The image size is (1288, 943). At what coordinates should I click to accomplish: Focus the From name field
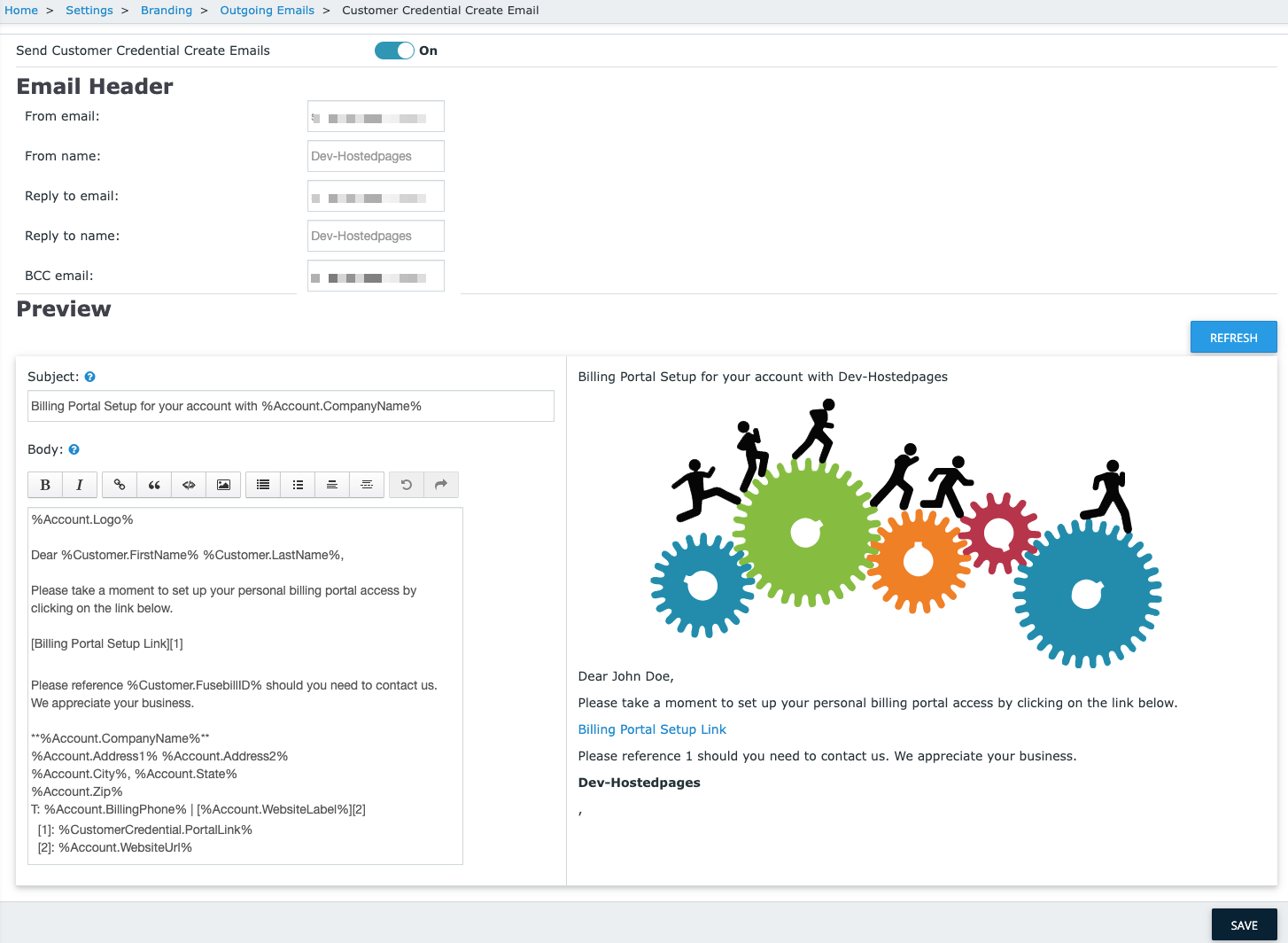(376, 156)
